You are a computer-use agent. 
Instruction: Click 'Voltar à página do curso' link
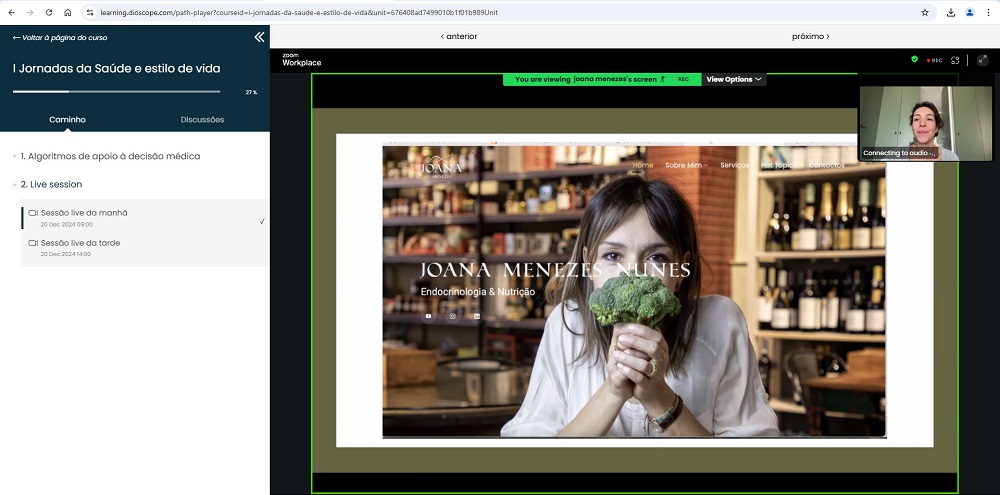pyautogui.click(x=60, y=37)
